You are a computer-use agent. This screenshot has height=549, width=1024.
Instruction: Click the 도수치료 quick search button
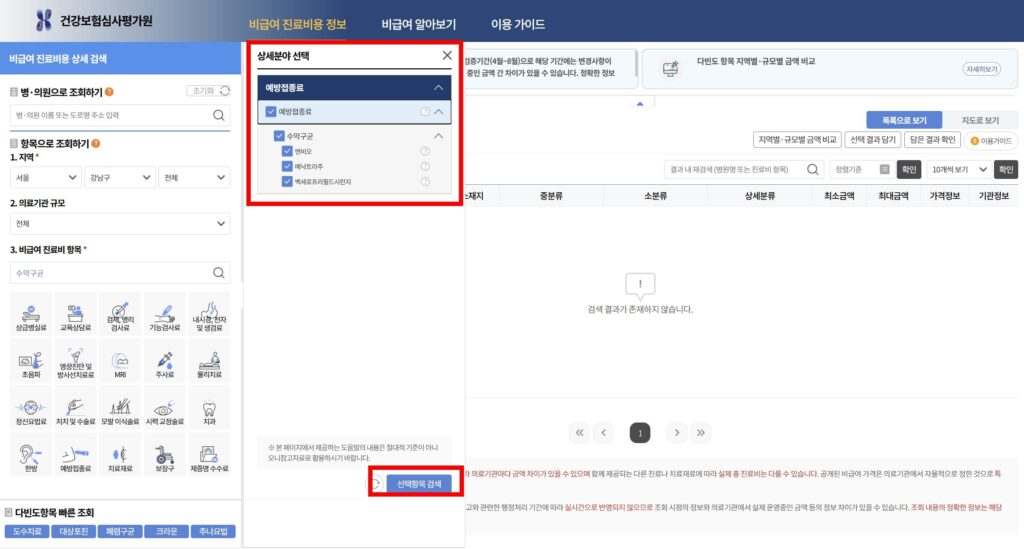coord(27,531)
